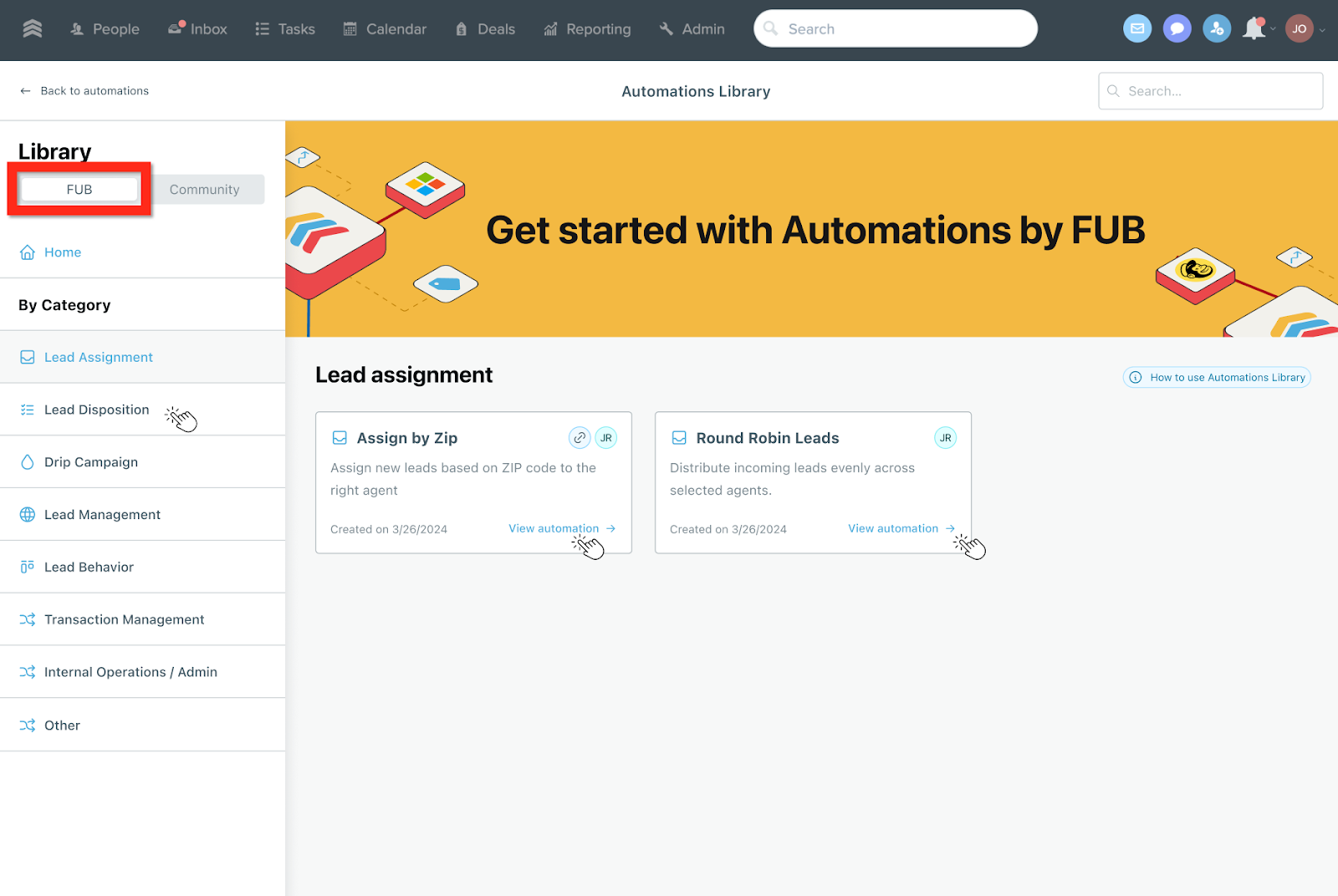Image resolution: width=1338 pixels, height=896 pixels.
Task: Switch library to the FUB toggle
Action: [x=79, y=190]
